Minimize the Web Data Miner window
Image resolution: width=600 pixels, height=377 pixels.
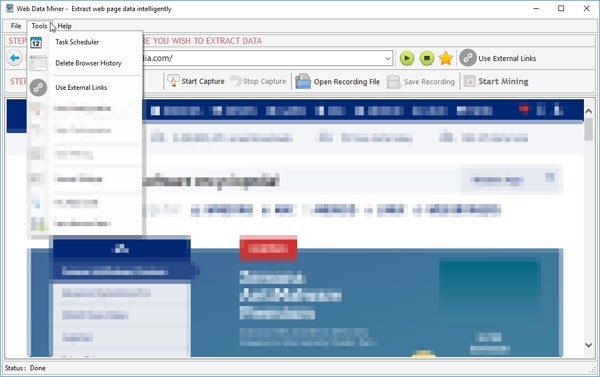click(x=536, y=8)
